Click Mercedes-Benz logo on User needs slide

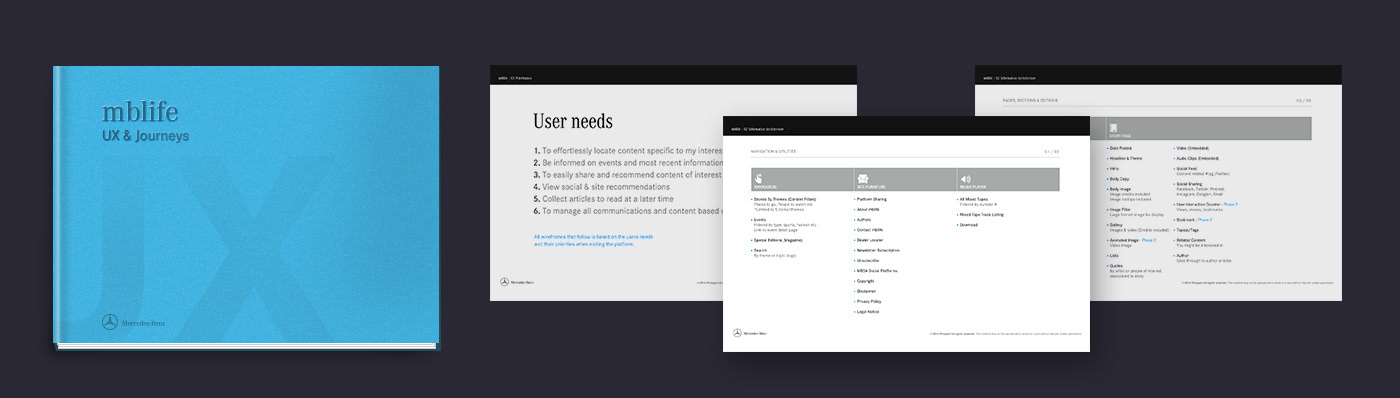[518, 283]
